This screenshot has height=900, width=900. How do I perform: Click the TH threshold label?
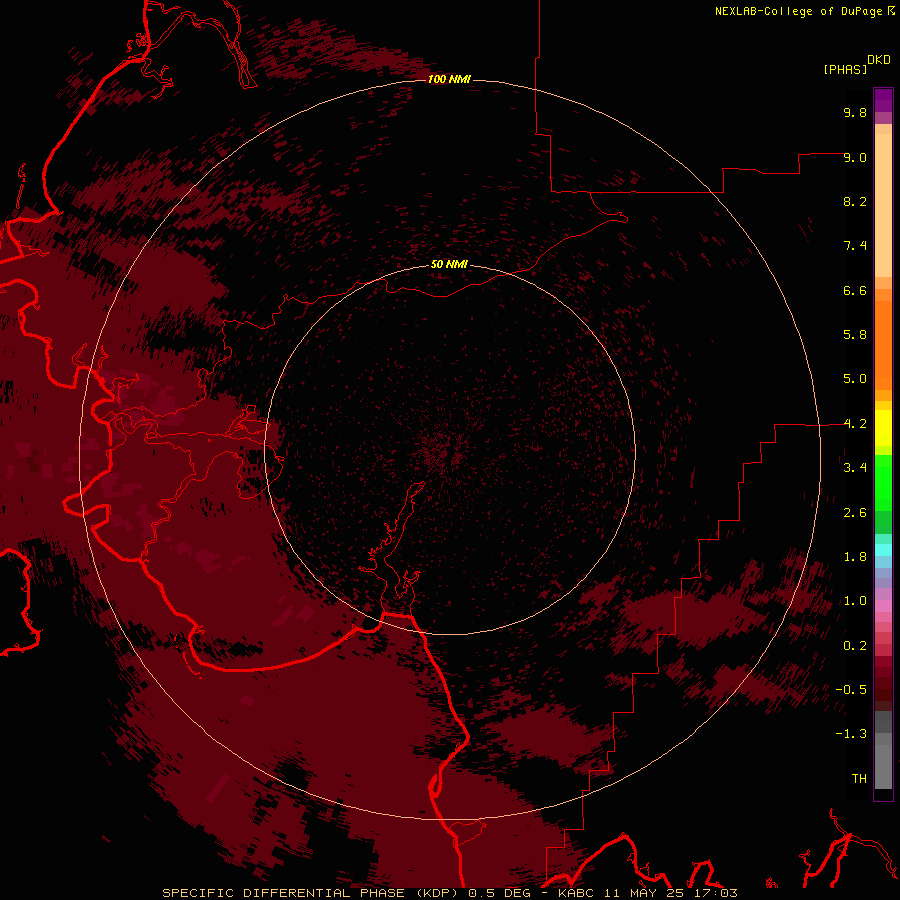859,779
